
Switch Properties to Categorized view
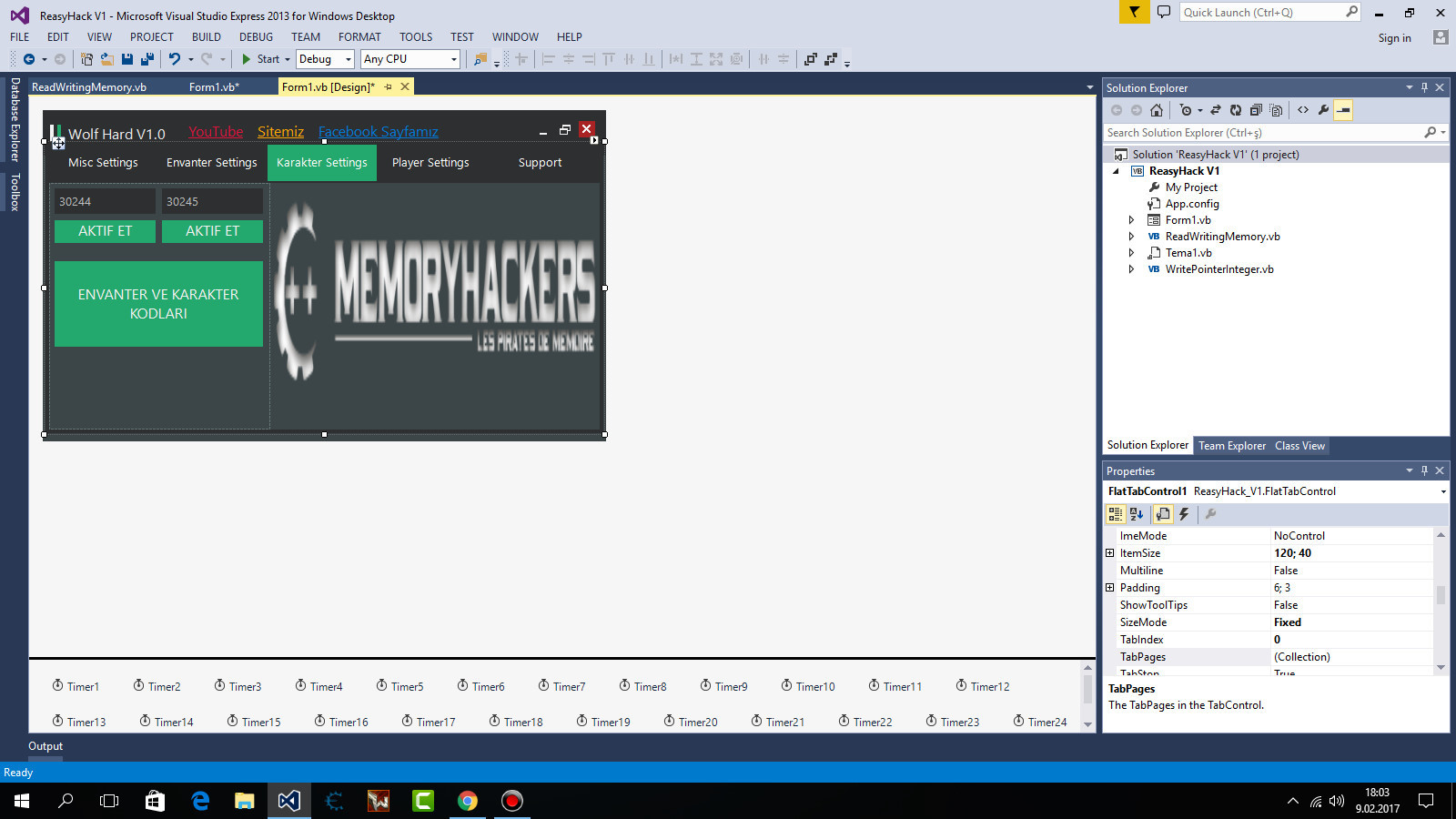click(1116, 514)
